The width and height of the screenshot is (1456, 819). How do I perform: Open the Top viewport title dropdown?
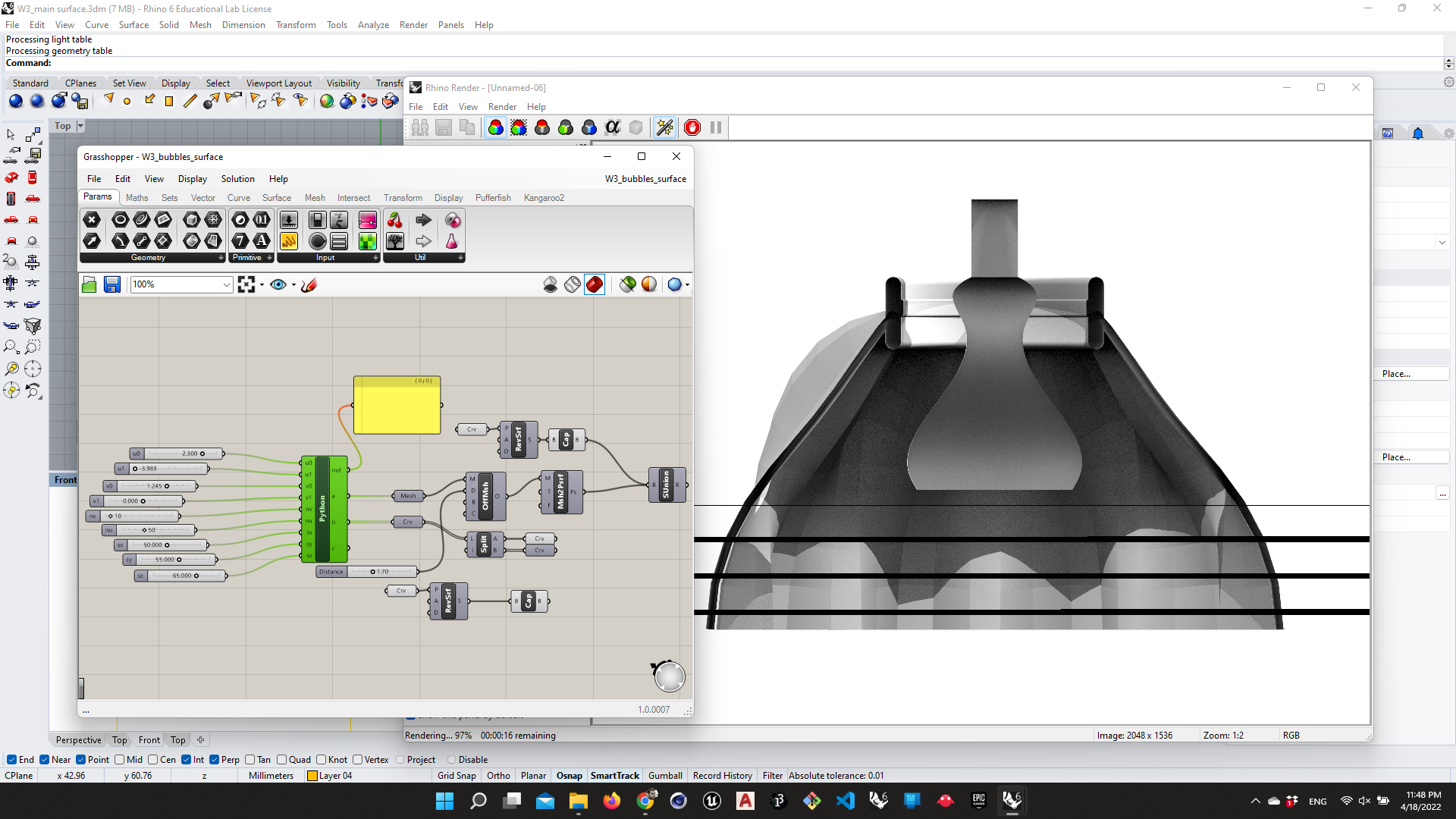[x=80, y=125]
